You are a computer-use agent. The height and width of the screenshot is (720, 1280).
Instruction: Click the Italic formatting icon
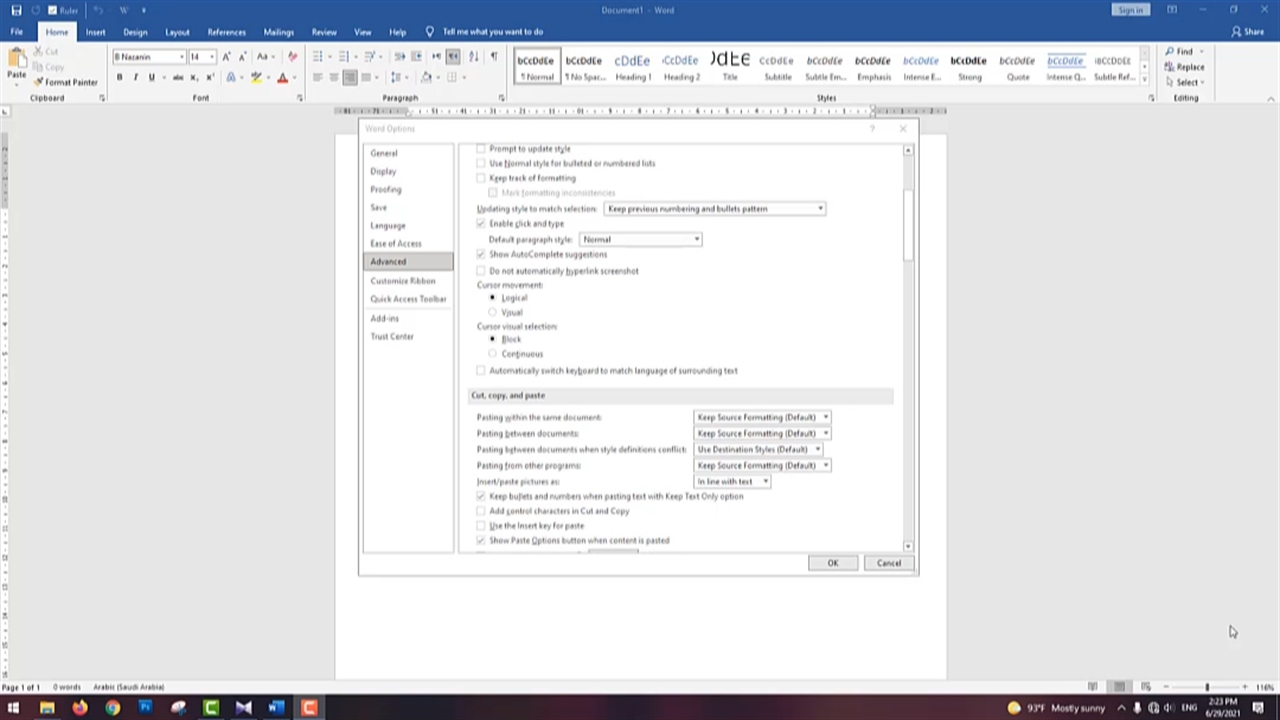point(136,78)
